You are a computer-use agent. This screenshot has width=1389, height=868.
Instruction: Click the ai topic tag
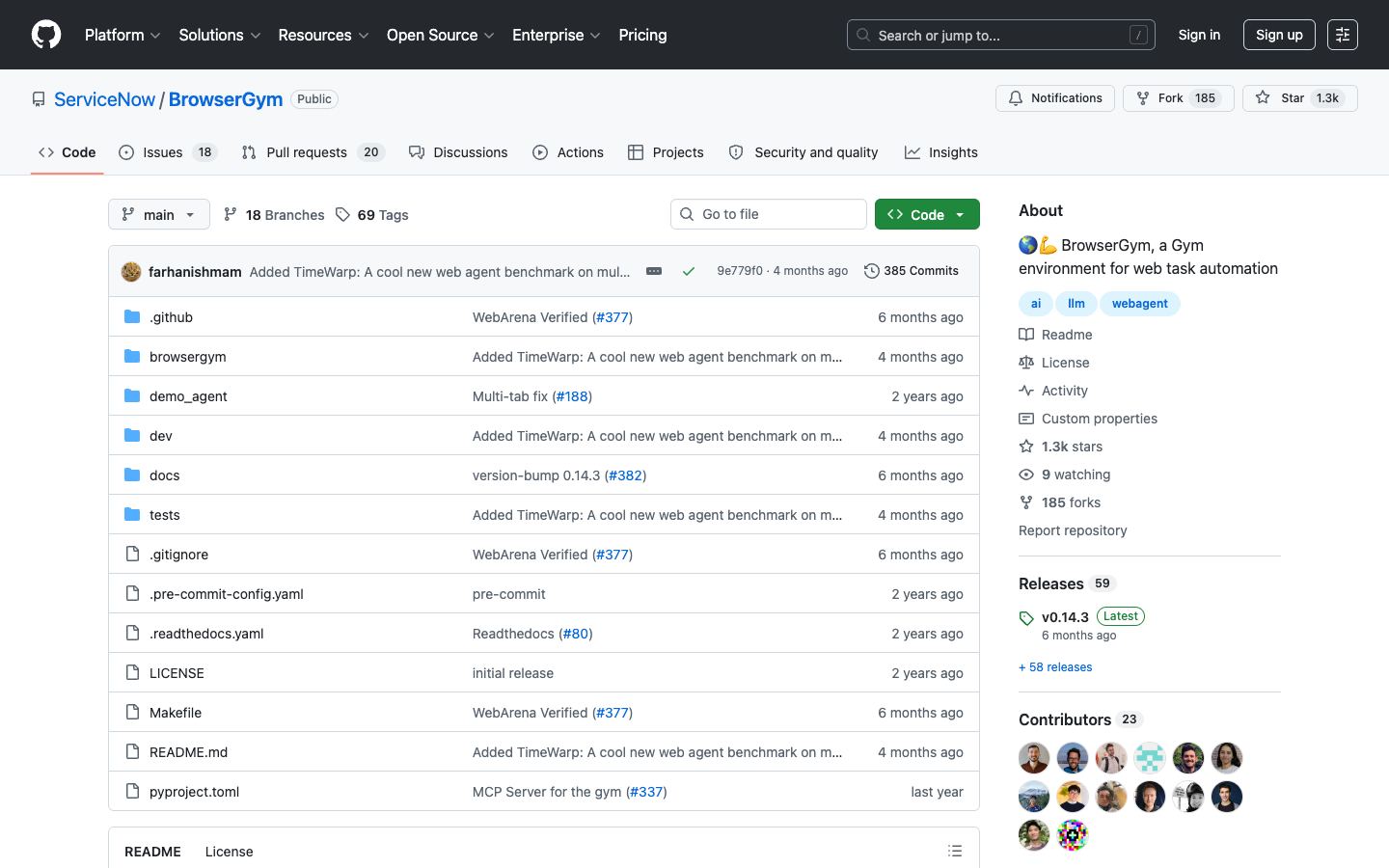(1036, 304)
